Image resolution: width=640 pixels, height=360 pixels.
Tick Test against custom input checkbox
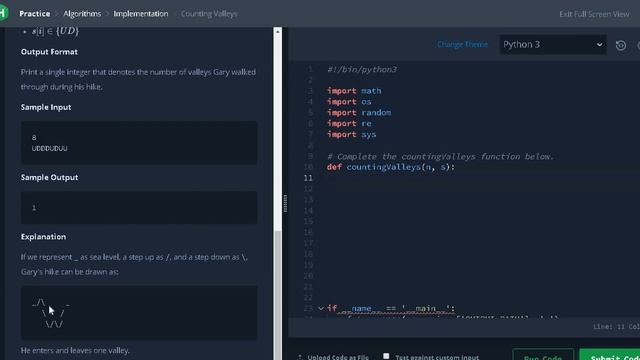pos(386,356)
